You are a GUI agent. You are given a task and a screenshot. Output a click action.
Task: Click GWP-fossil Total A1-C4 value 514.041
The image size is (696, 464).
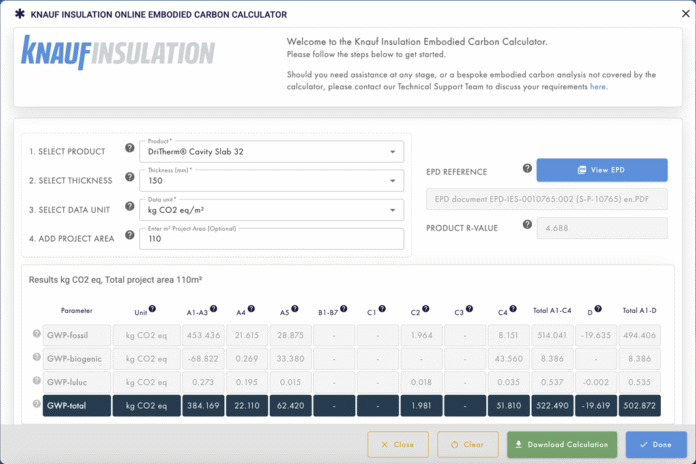(552, 335)
